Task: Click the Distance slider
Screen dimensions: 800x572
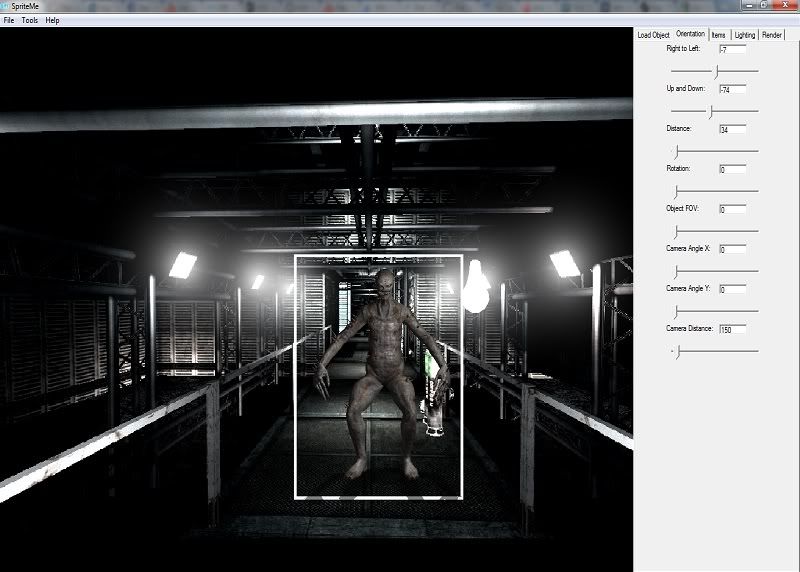Action: 715,151
